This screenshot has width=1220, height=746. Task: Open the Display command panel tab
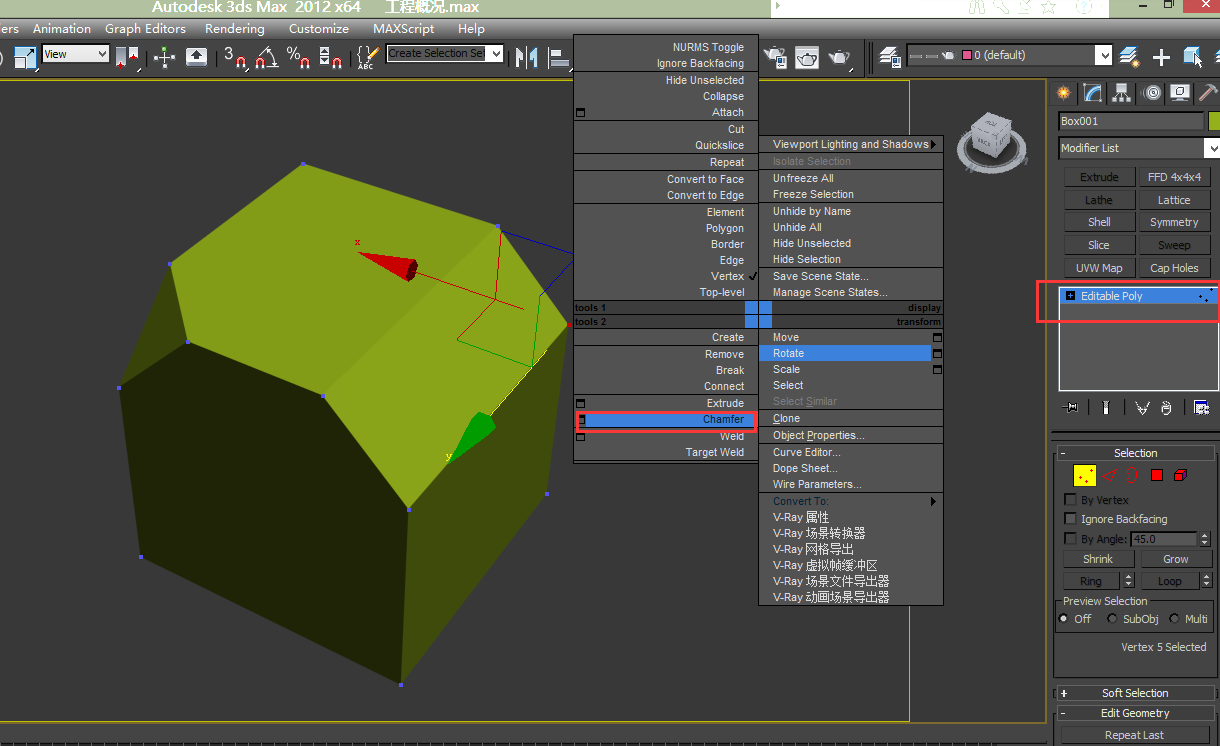(1180, 93)
